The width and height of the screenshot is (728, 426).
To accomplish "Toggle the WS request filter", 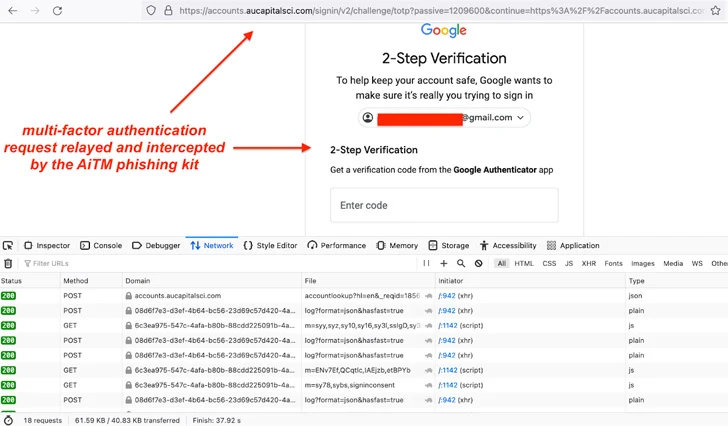I will pyautogui.click(x=697, y=264).
